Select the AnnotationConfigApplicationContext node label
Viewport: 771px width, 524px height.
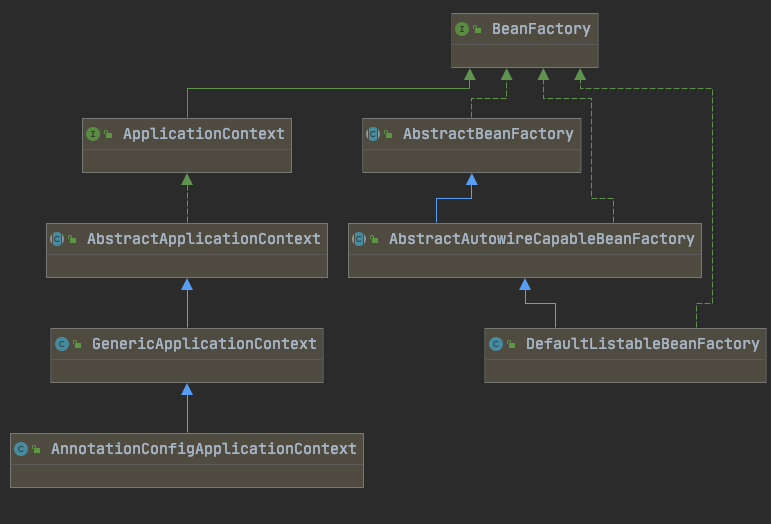click(203, 449)
